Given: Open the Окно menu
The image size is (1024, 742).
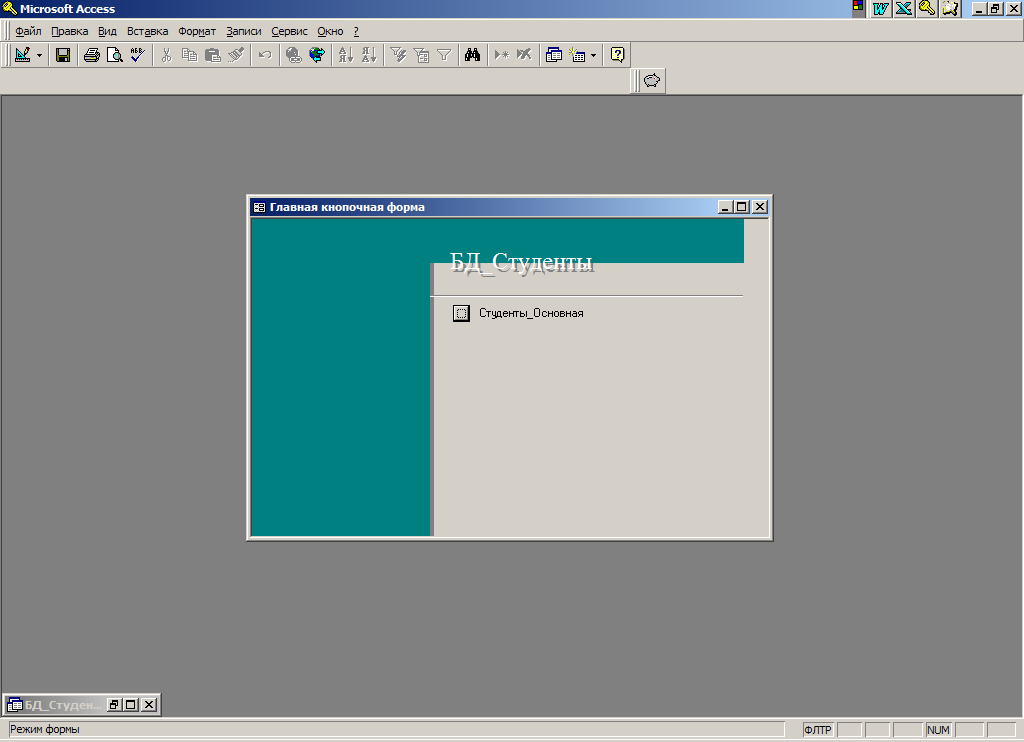Looking at the screenshot, I should tap(330, 31).
